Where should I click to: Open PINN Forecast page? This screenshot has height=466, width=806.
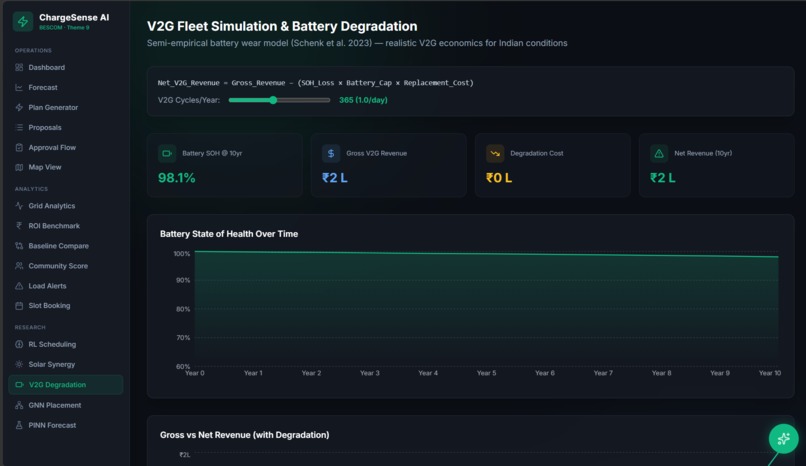(66, 425)
